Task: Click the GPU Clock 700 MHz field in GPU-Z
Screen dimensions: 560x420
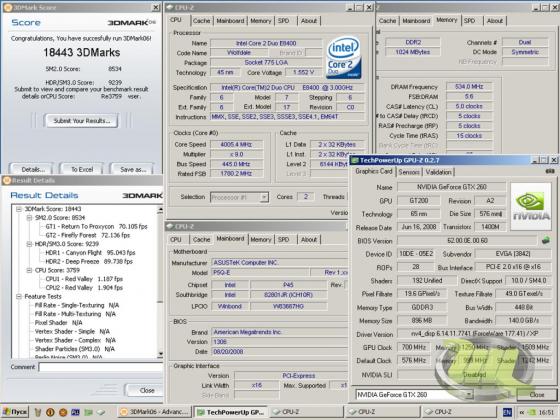Action: tap(414, 347)
